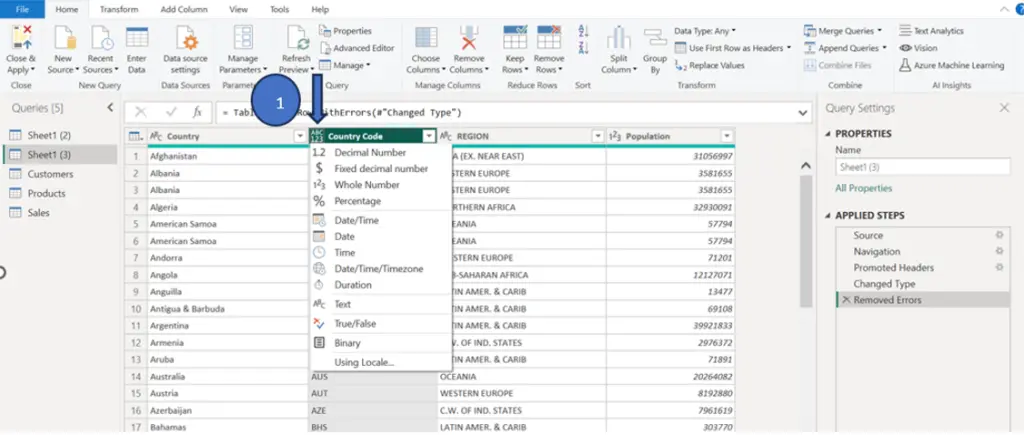Select the Customers query
The height and width of the screenshot is (435, 1024).
[50, 174]
